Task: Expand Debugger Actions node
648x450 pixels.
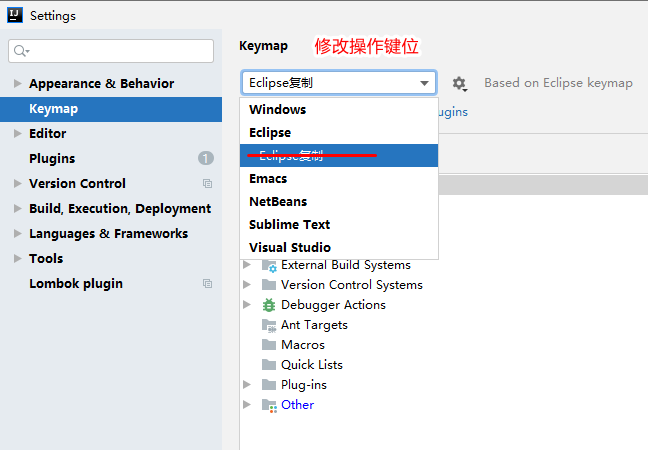Action: pyautogui.click(x=247, y=305)
